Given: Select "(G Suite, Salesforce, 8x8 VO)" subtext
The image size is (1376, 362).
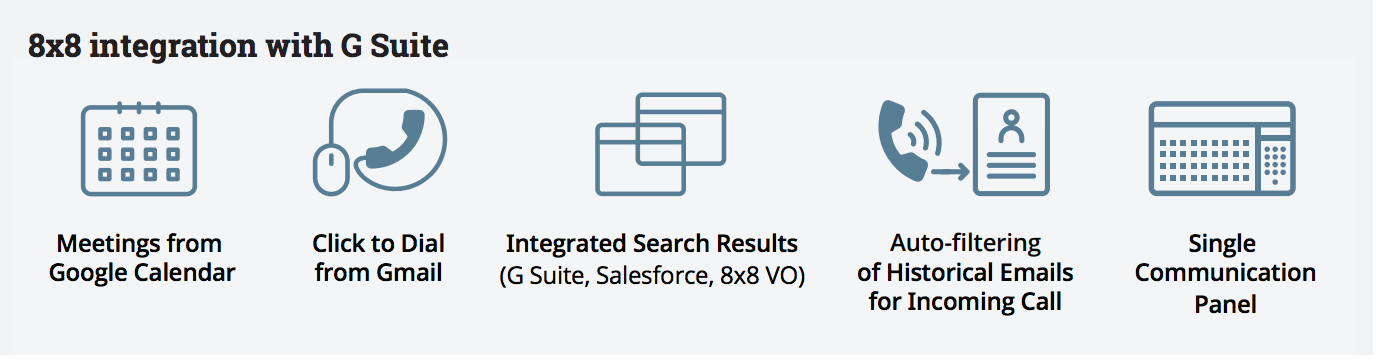Looking at the screenshot, I should point(651,275).
